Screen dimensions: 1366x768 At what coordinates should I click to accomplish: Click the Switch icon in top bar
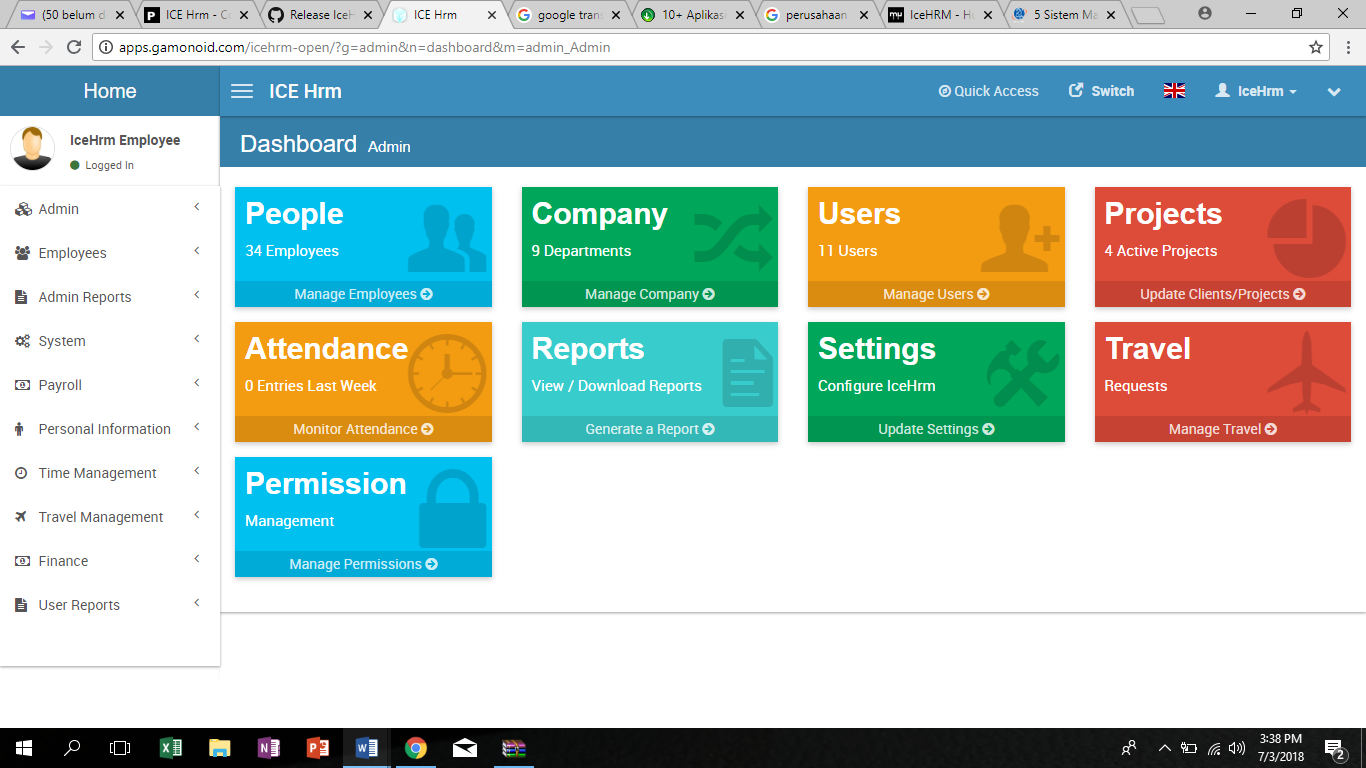click(1077, 90)
